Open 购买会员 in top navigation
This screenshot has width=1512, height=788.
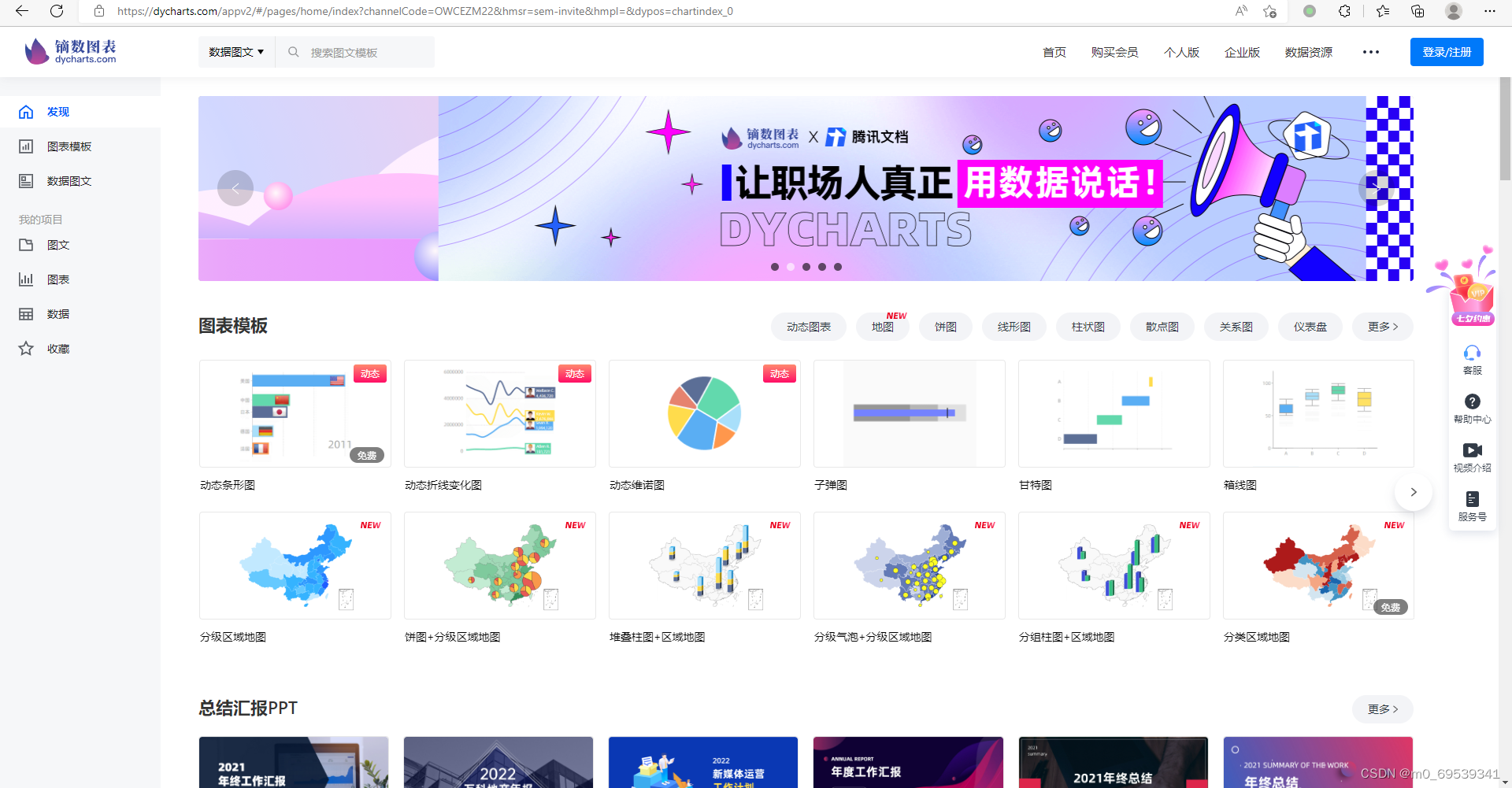(x=1115, y=52)
